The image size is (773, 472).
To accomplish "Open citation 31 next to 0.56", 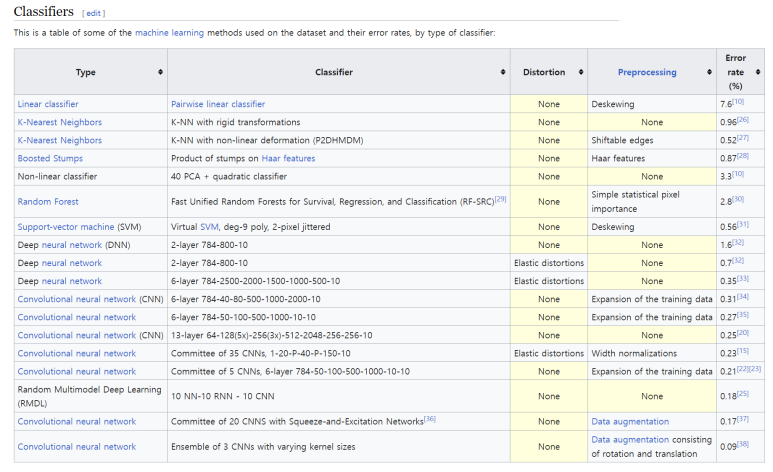I will click(x=743, y=224).
